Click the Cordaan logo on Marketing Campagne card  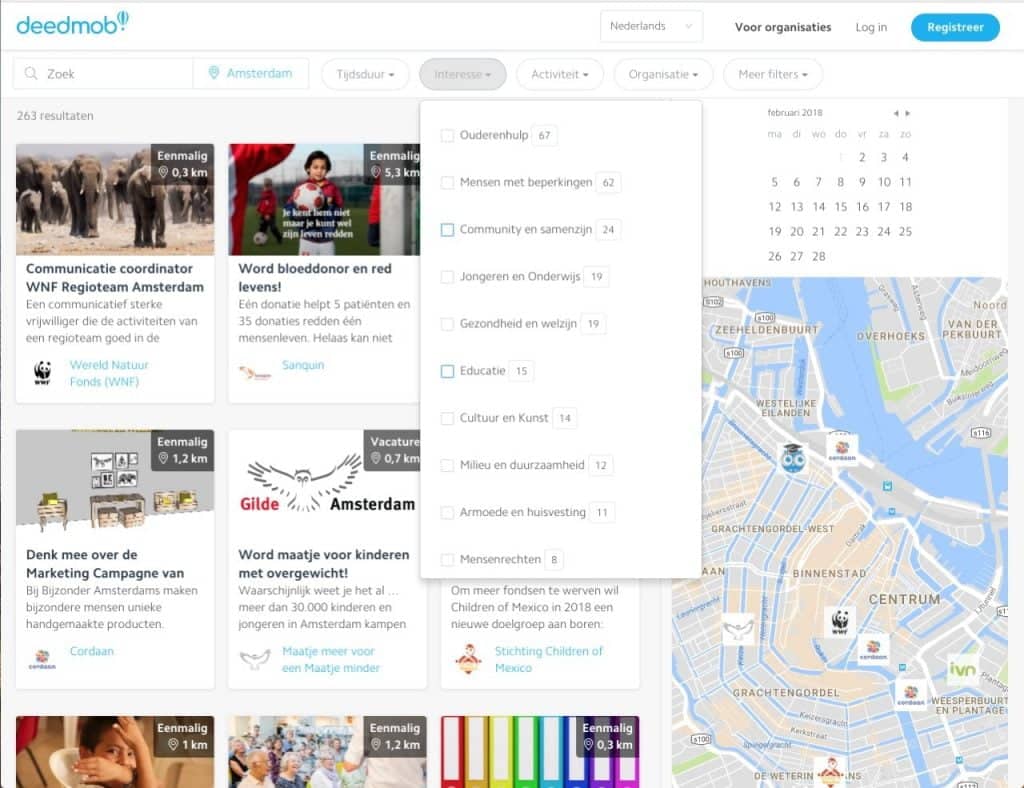point(42,659)
